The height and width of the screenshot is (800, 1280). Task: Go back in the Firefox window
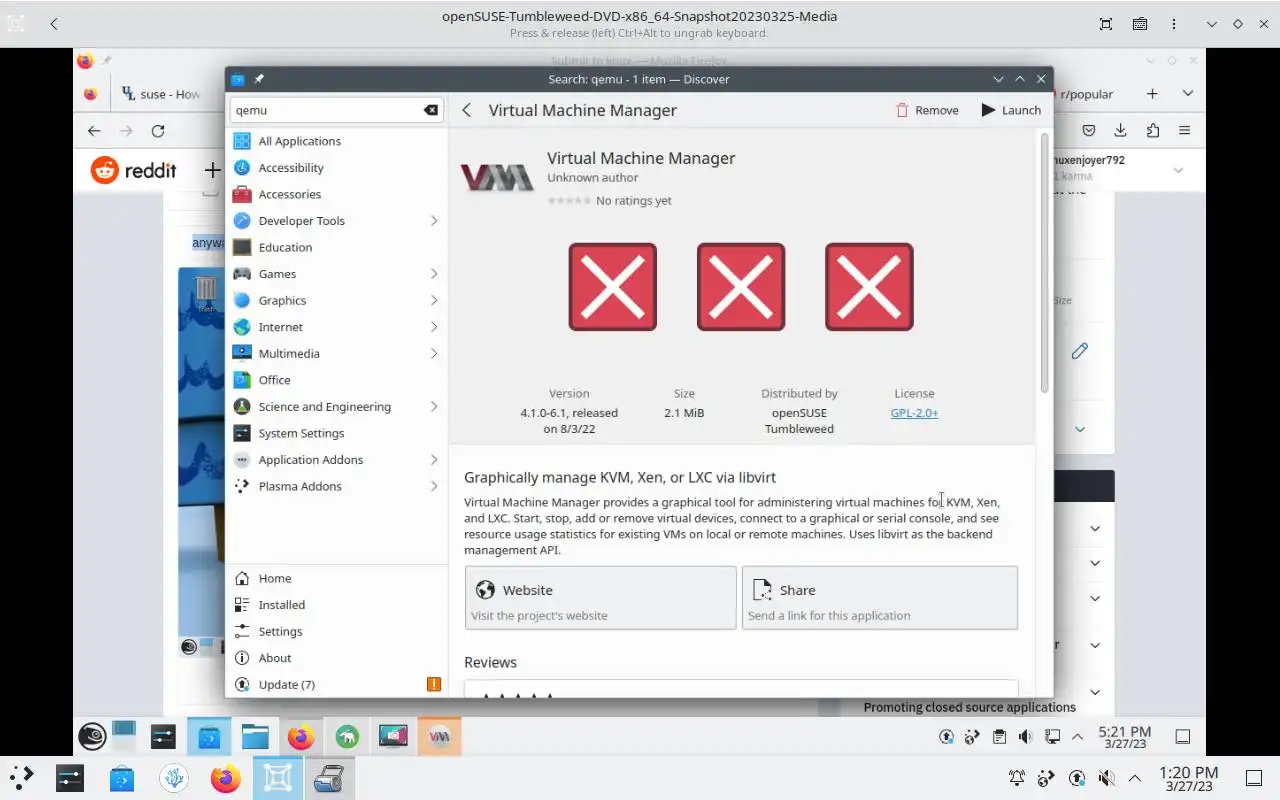[94, 131]
